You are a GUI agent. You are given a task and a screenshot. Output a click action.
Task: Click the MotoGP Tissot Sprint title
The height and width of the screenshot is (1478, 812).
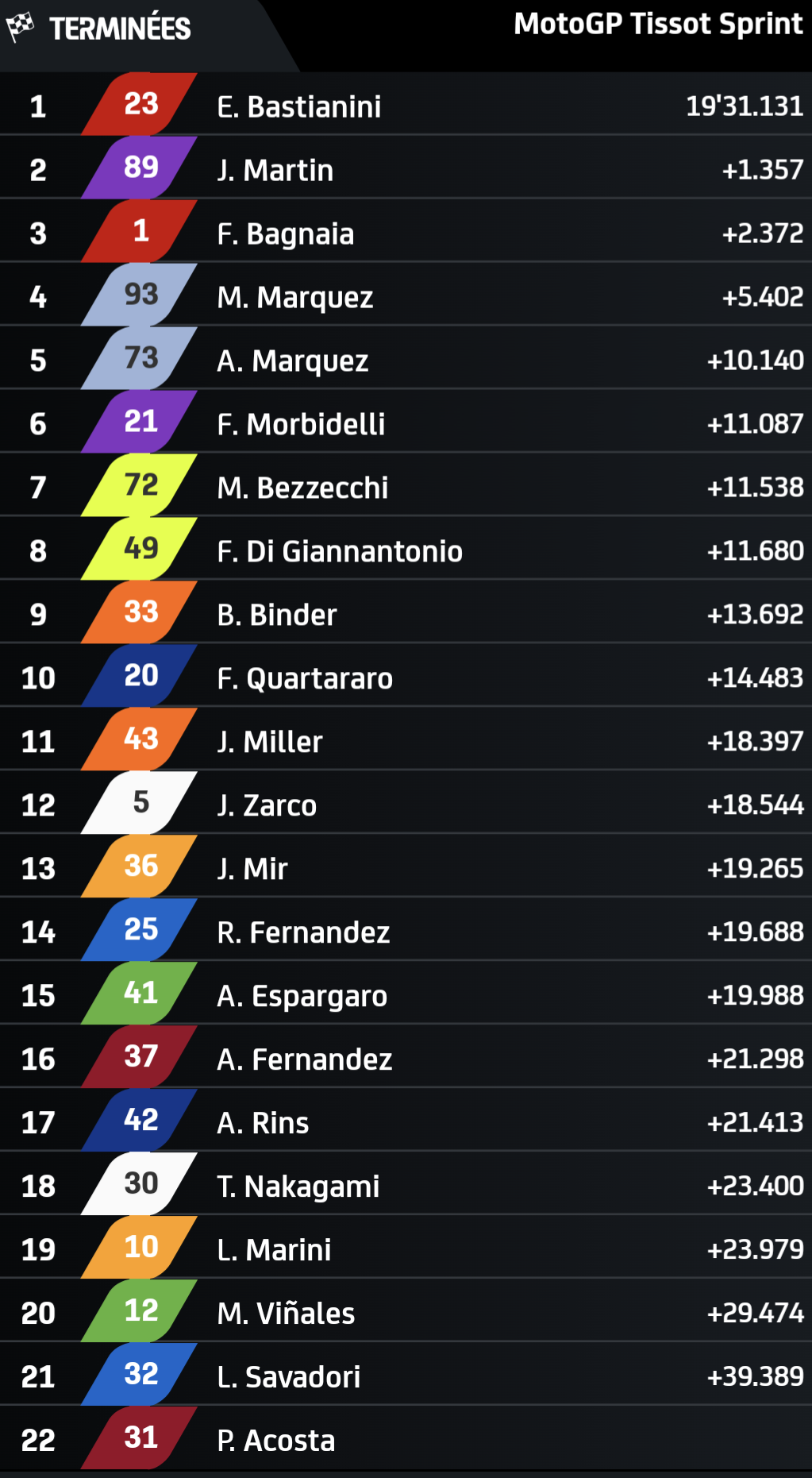(658, 24)
